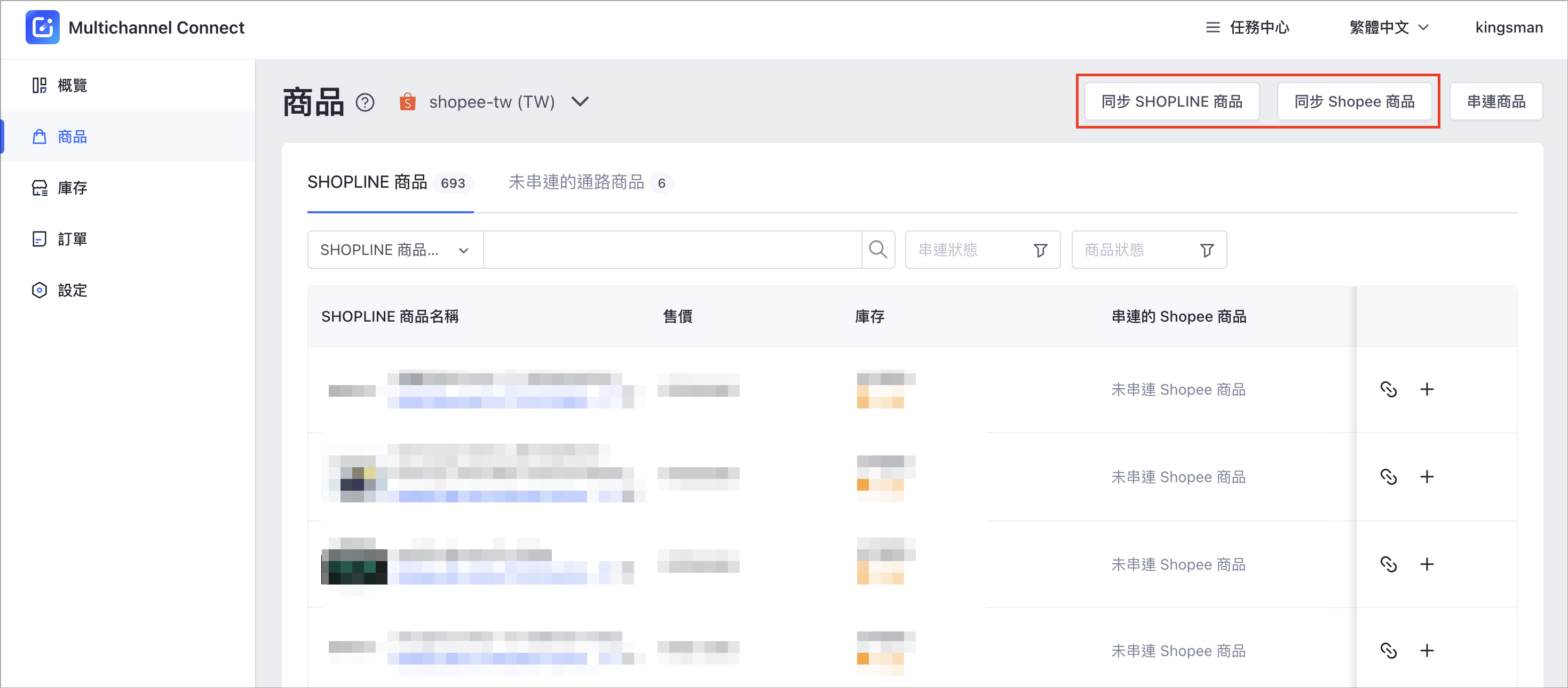Image resolution: width=1568 pixels, height=688 pixels.
Task: Click the link icon in the fourth product row
Action: [x=1388, y=650]
